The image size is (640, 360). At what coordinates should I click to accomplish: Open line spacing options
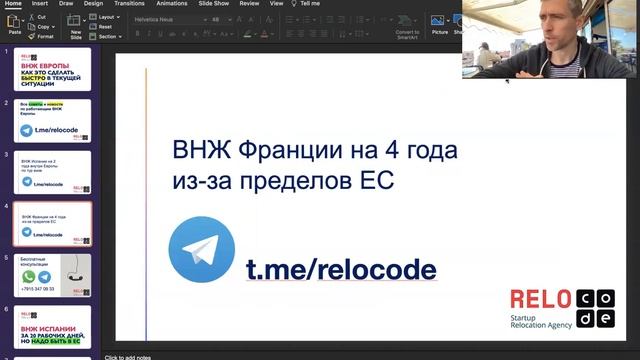361,20
